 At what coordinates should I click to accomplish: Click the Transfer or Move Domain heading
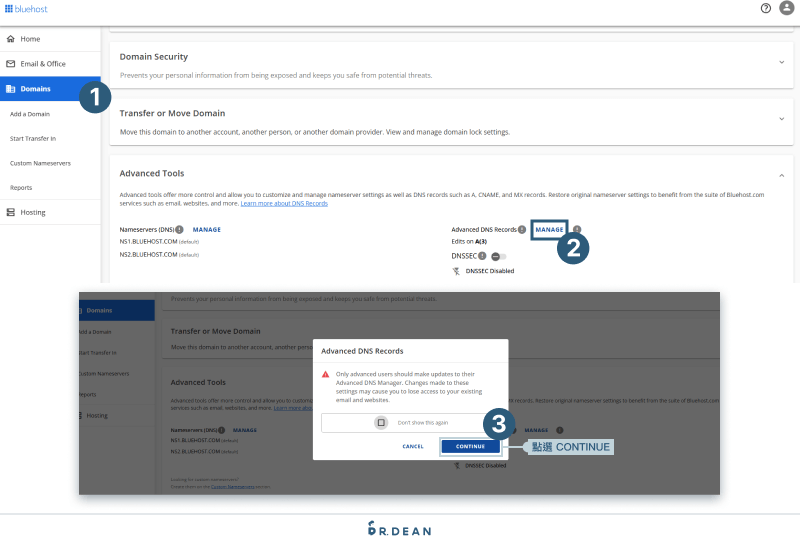click(x=172, y=113)
